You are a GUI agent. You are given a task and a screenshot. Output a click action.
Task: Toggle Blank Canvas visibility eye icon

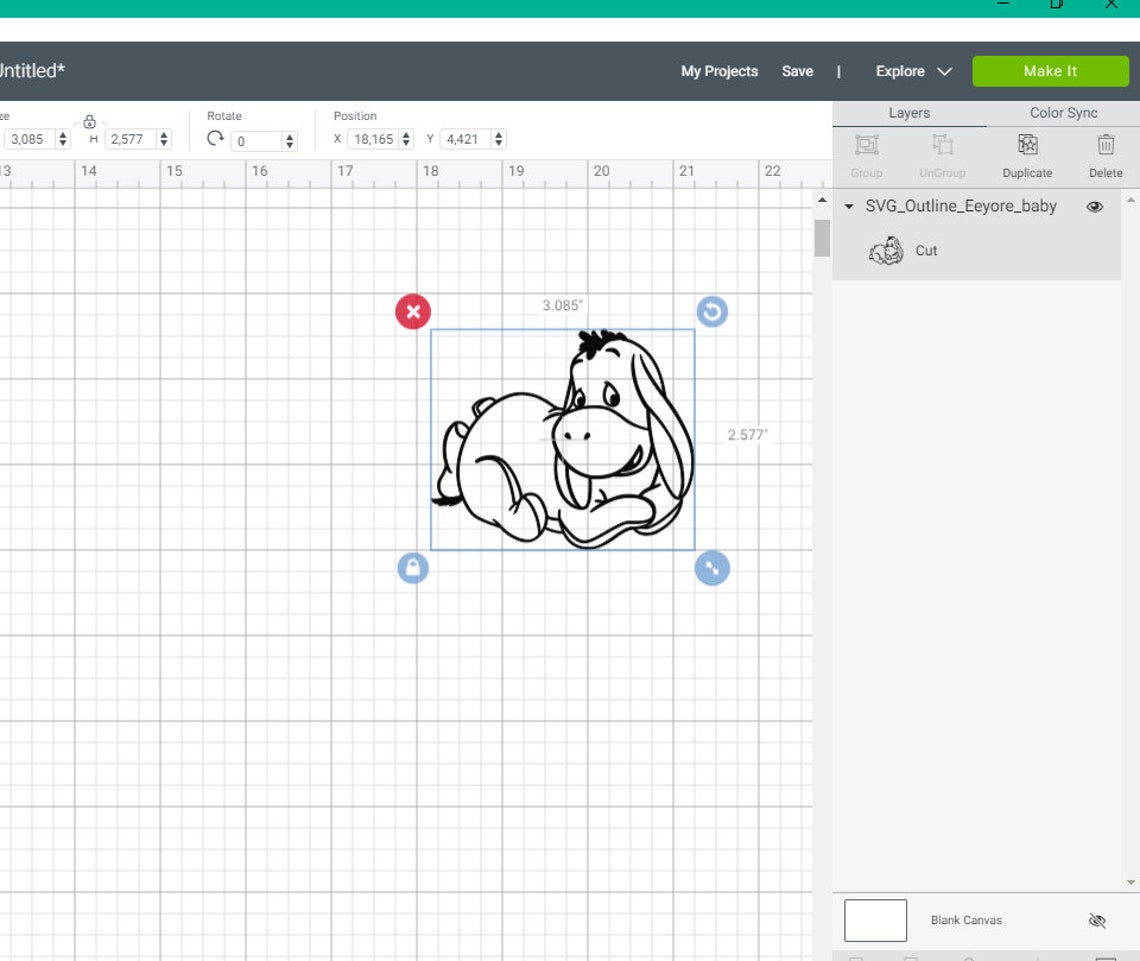coord(1096,920)
